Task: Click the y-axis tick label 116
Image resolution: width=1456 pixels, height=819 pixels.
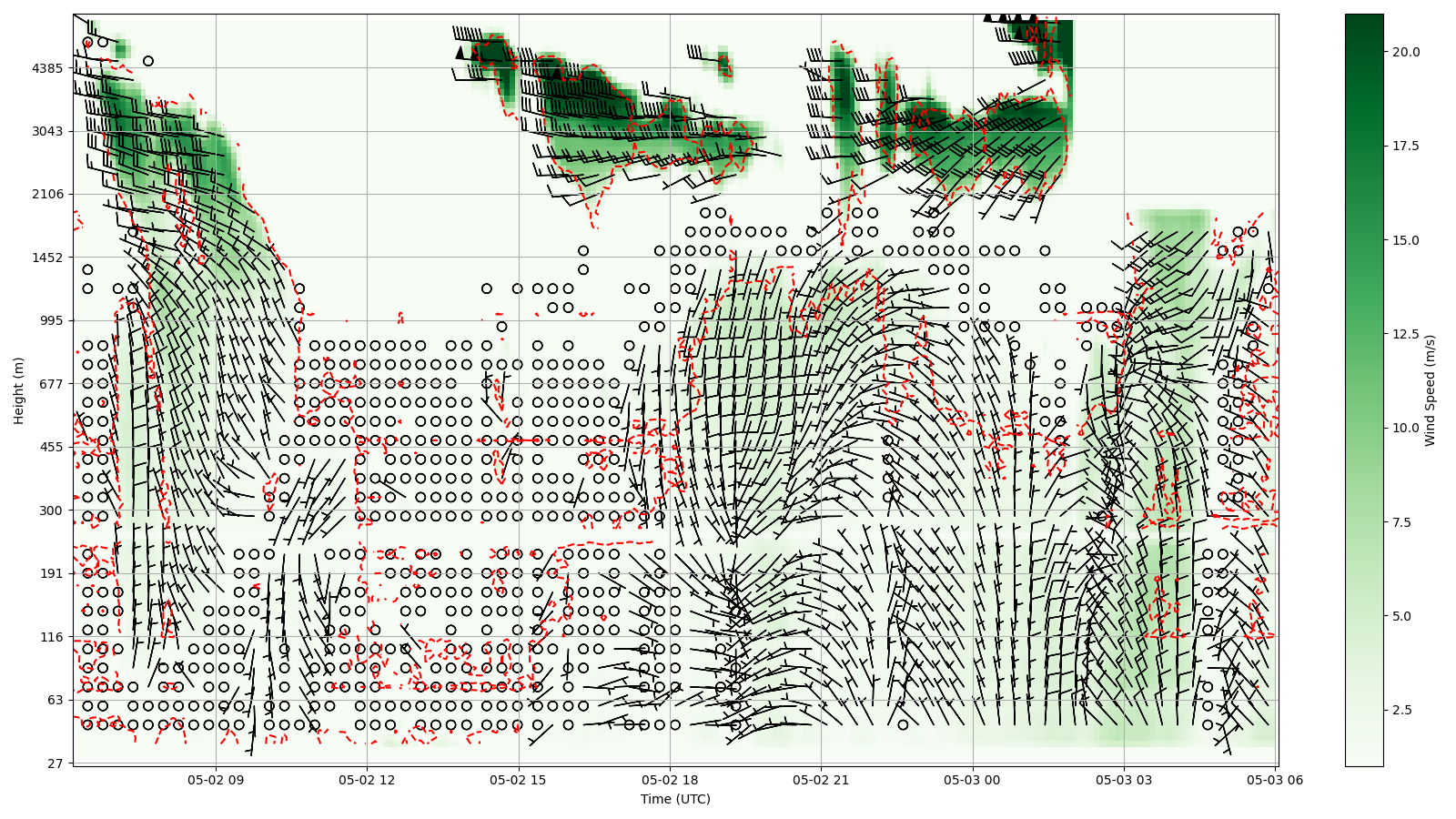Action: click(51, 637)
